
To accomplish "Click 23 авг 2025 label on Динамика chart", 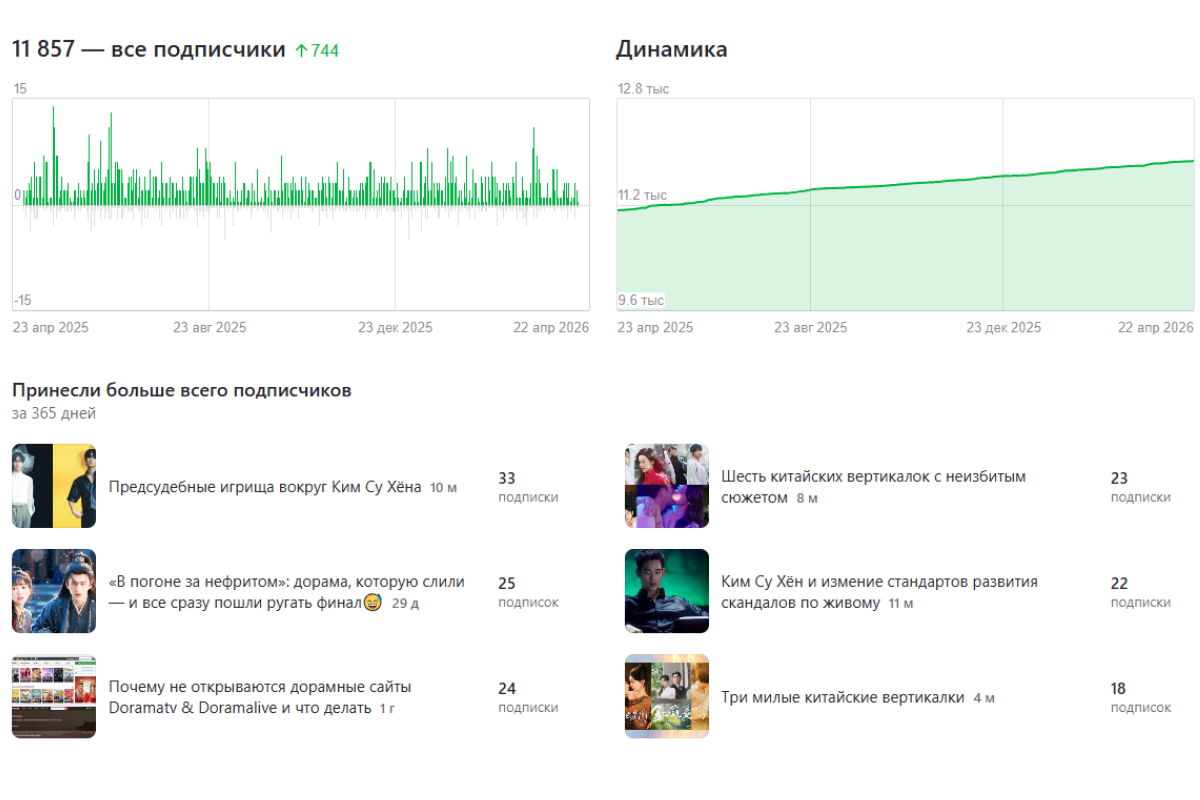I will tap(810, 327).
